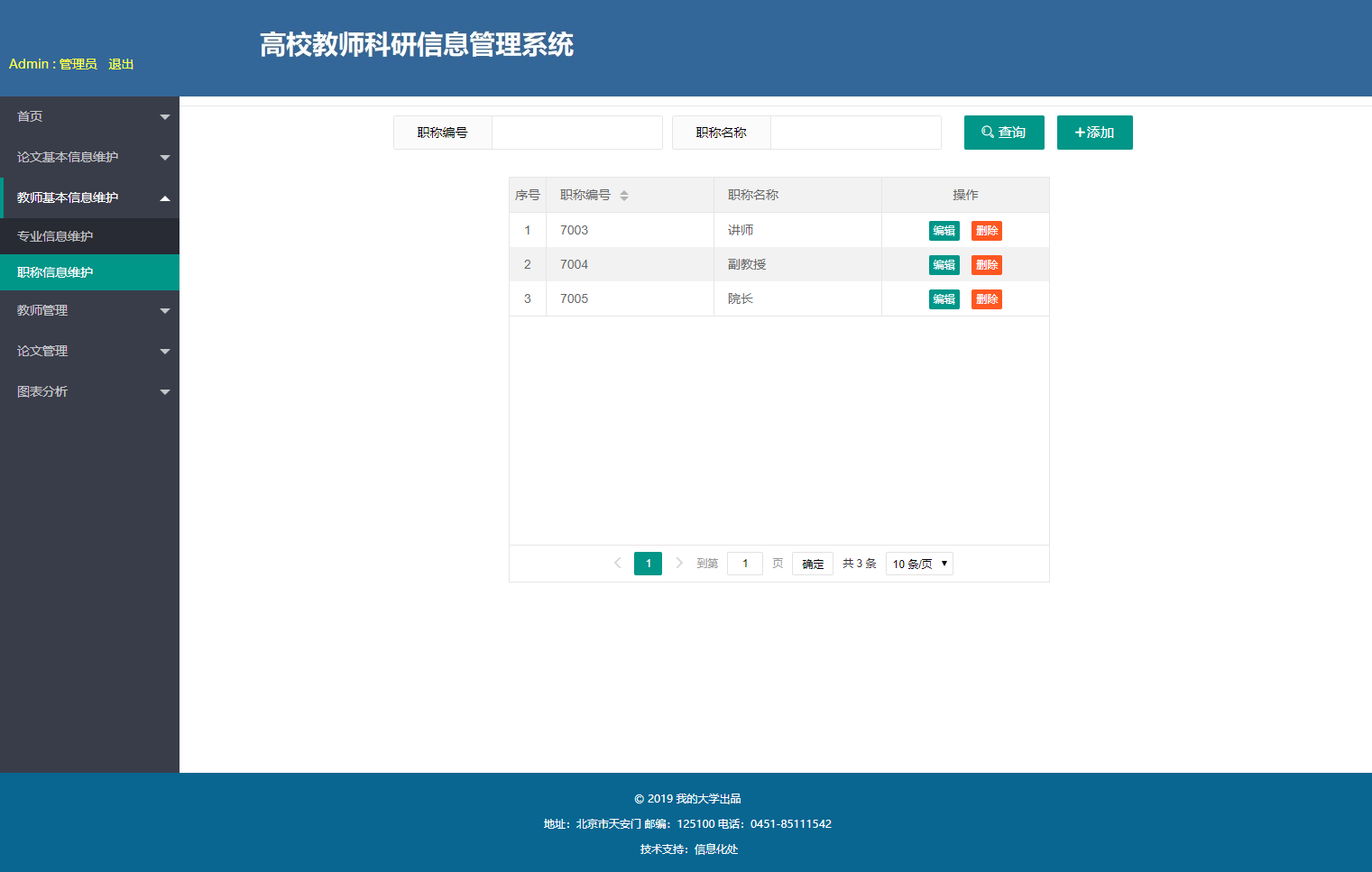Screen dimensions: 1372x872
Task: Click the magnifier icon on the 查询 button
Action: 987,132
